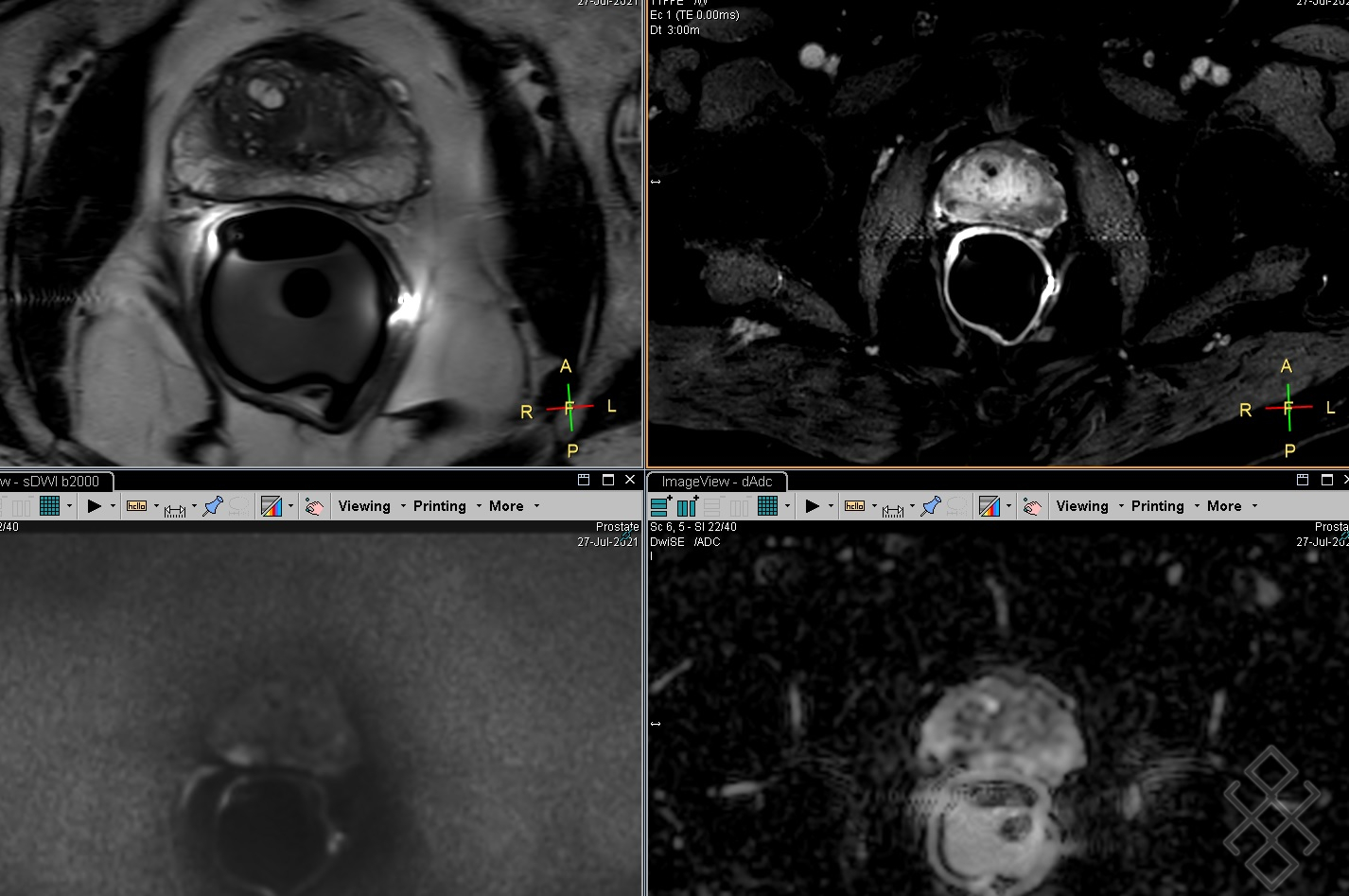Choose the distance measurement ruler in the dAdc toolbar

[892, 508]
